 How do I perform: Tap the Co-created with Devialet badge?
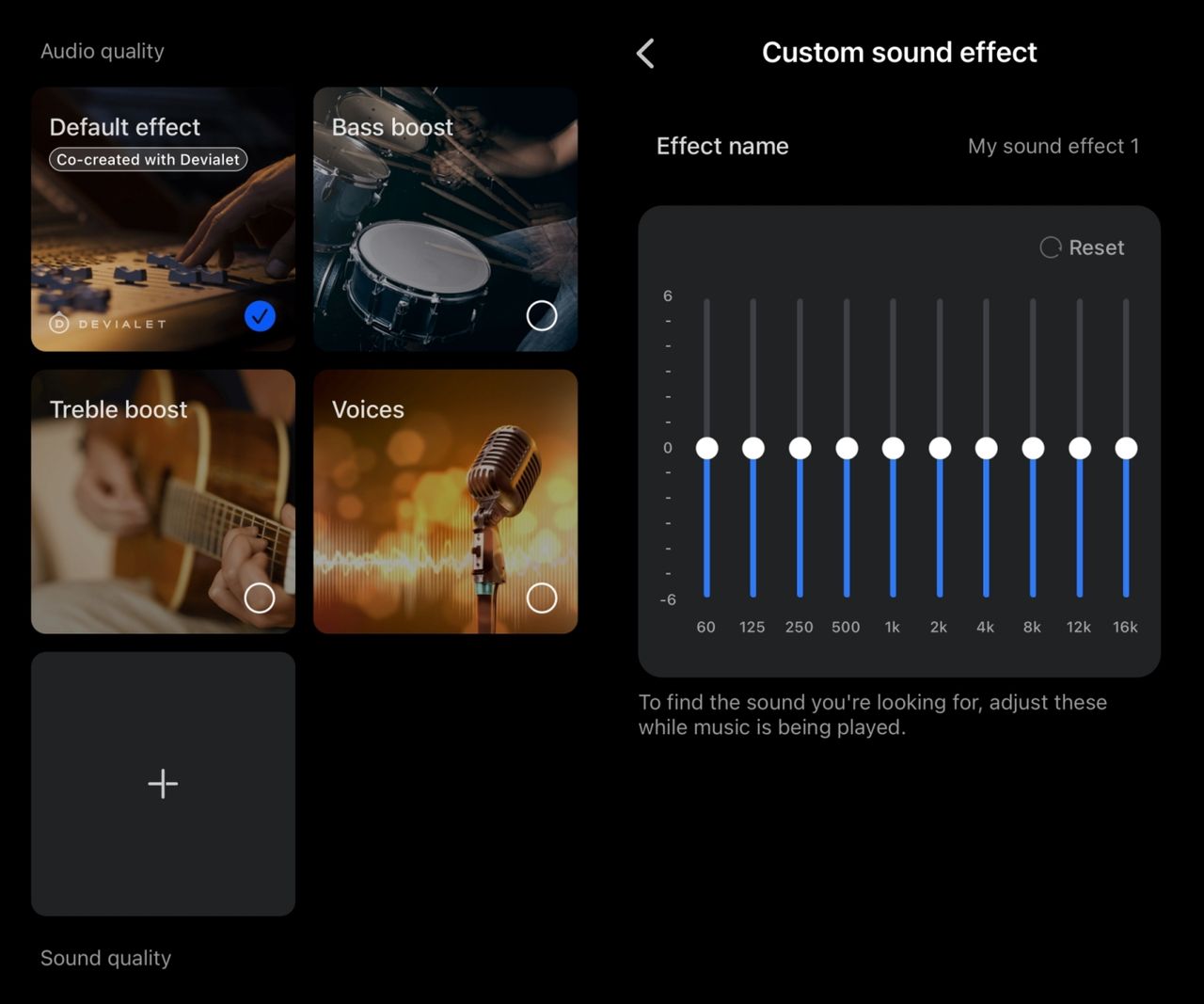click(147, 159)
